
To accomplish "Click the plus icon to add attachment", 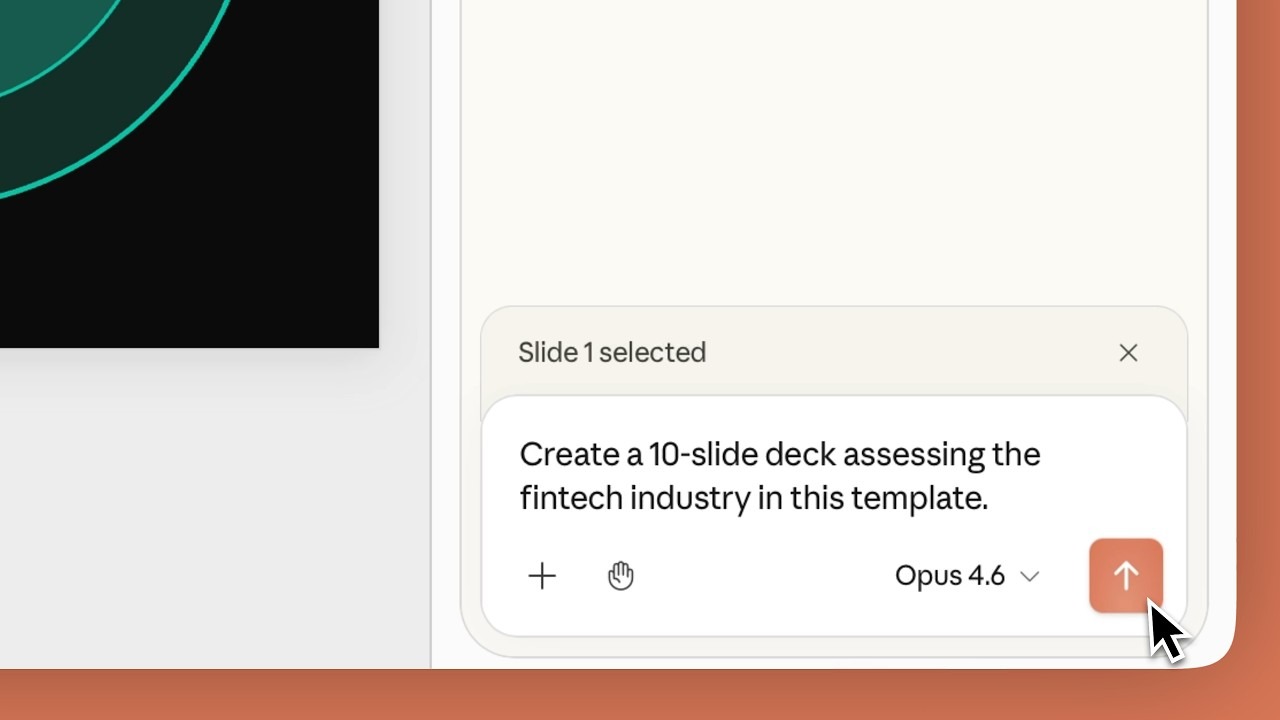I will click(542, 576).
